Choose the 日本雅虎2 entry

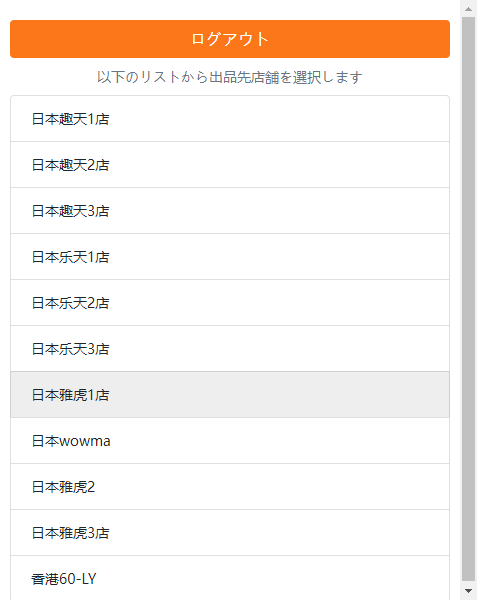(x=230, y=487)
